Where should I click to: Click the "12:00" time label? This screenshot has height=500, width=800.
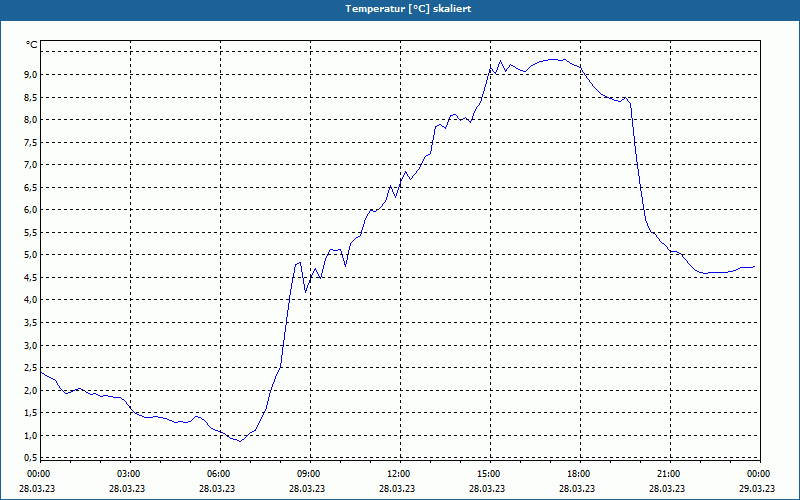[x=398, y=474]
